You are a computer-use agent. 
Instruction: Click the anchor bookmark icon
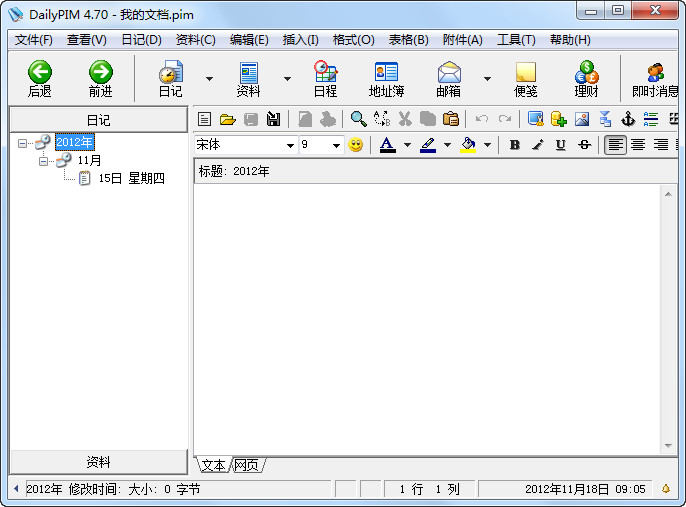(x=628, y=119)
